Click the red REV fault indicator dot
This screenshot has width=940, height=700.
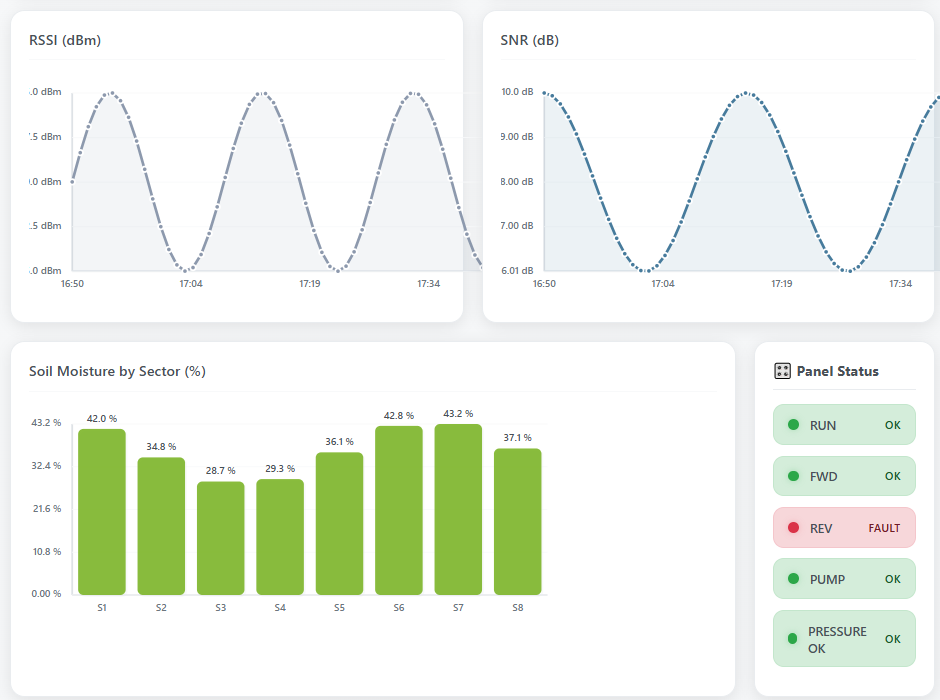(794, 527)
